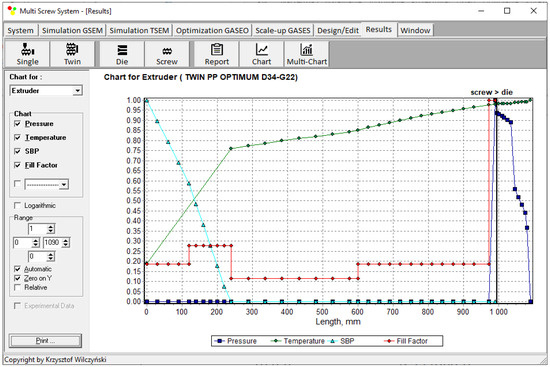The height and width of the screenshot is (367, 550).
Task: Open the Single screw results icon
Action: (27, 54)
